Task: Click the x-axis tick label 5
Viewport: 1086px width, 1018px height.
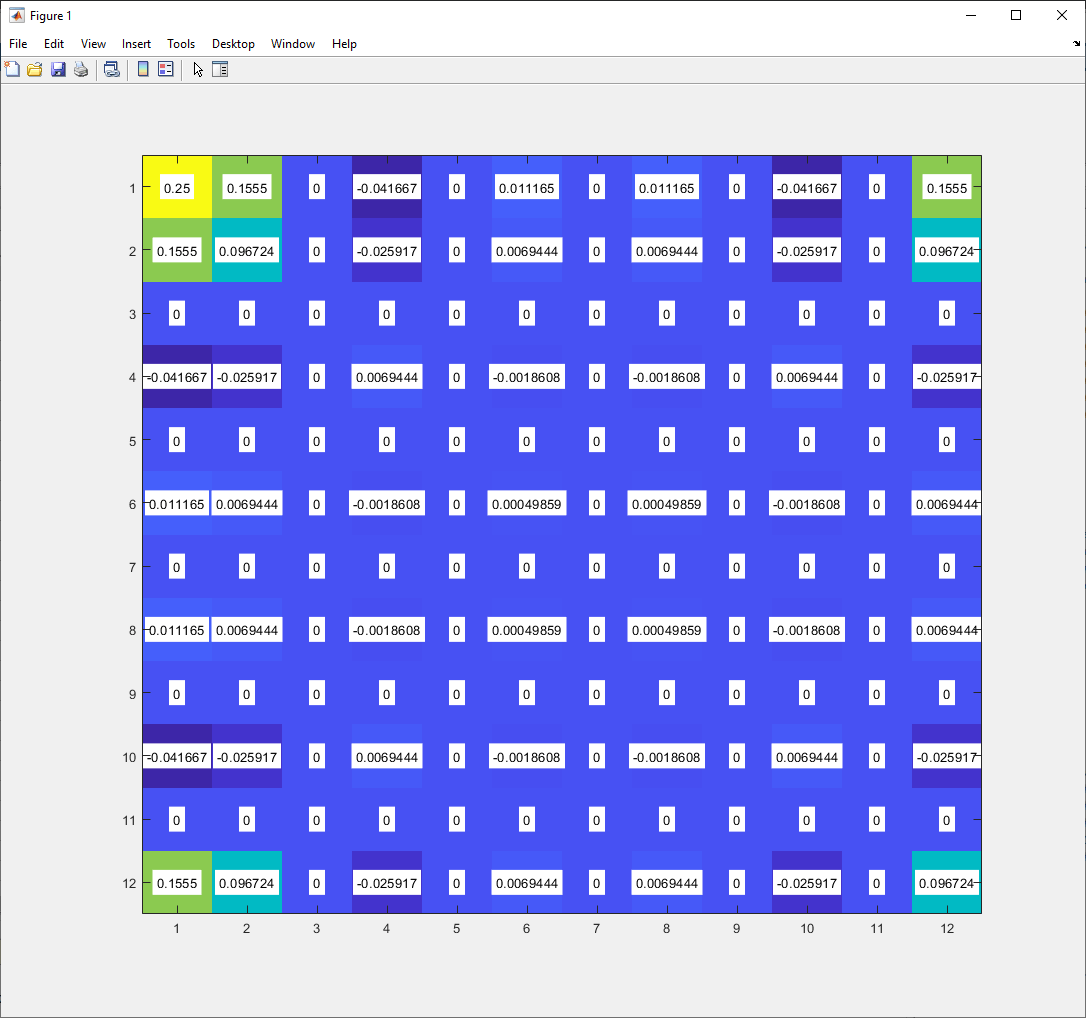Action: click(x=456, y=929)
